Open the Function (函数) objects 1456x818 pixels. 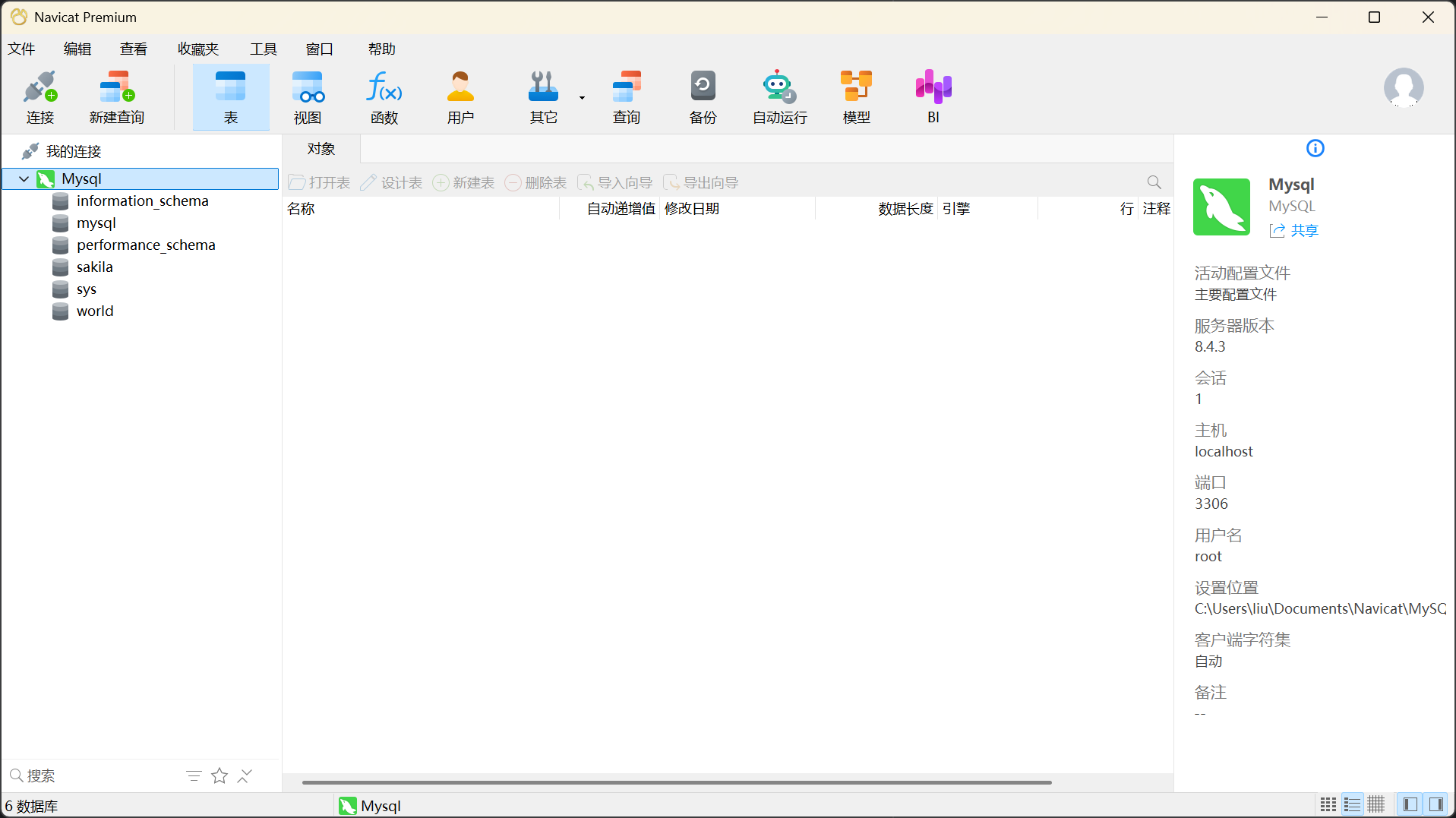384,96
